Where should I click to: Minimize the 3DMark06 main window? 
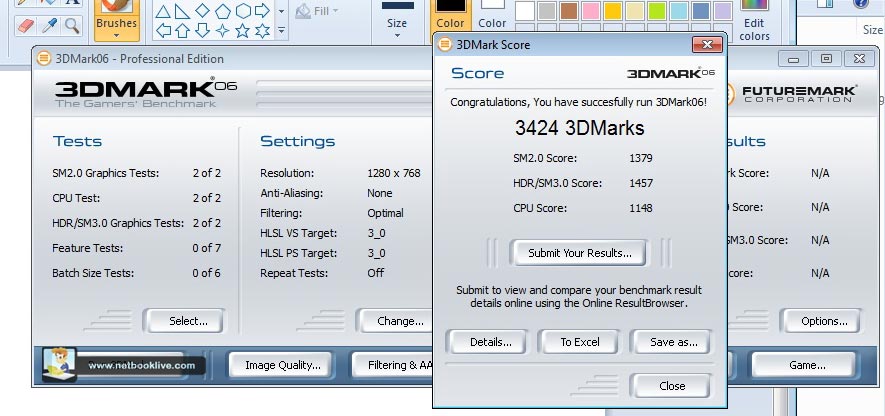794,59
